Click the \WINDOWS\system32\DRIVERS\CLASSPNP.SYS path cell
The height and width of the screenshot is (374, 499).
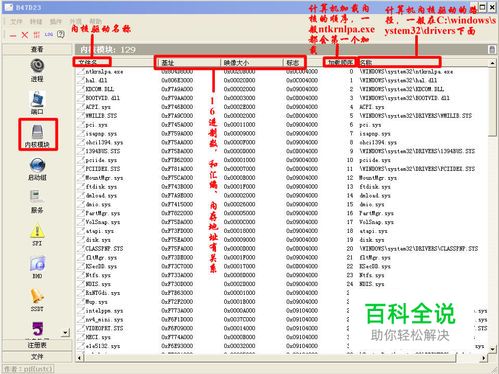[418, 249]
